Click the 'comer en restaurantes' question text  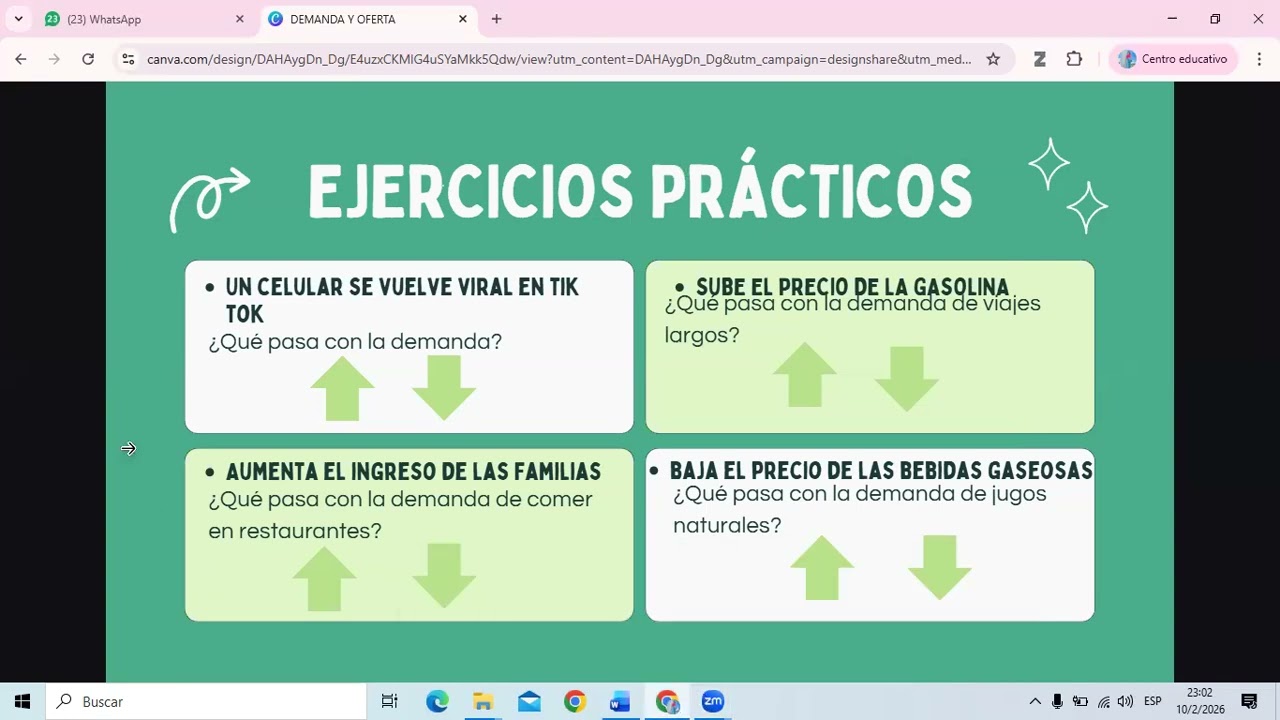click(400, 514)
